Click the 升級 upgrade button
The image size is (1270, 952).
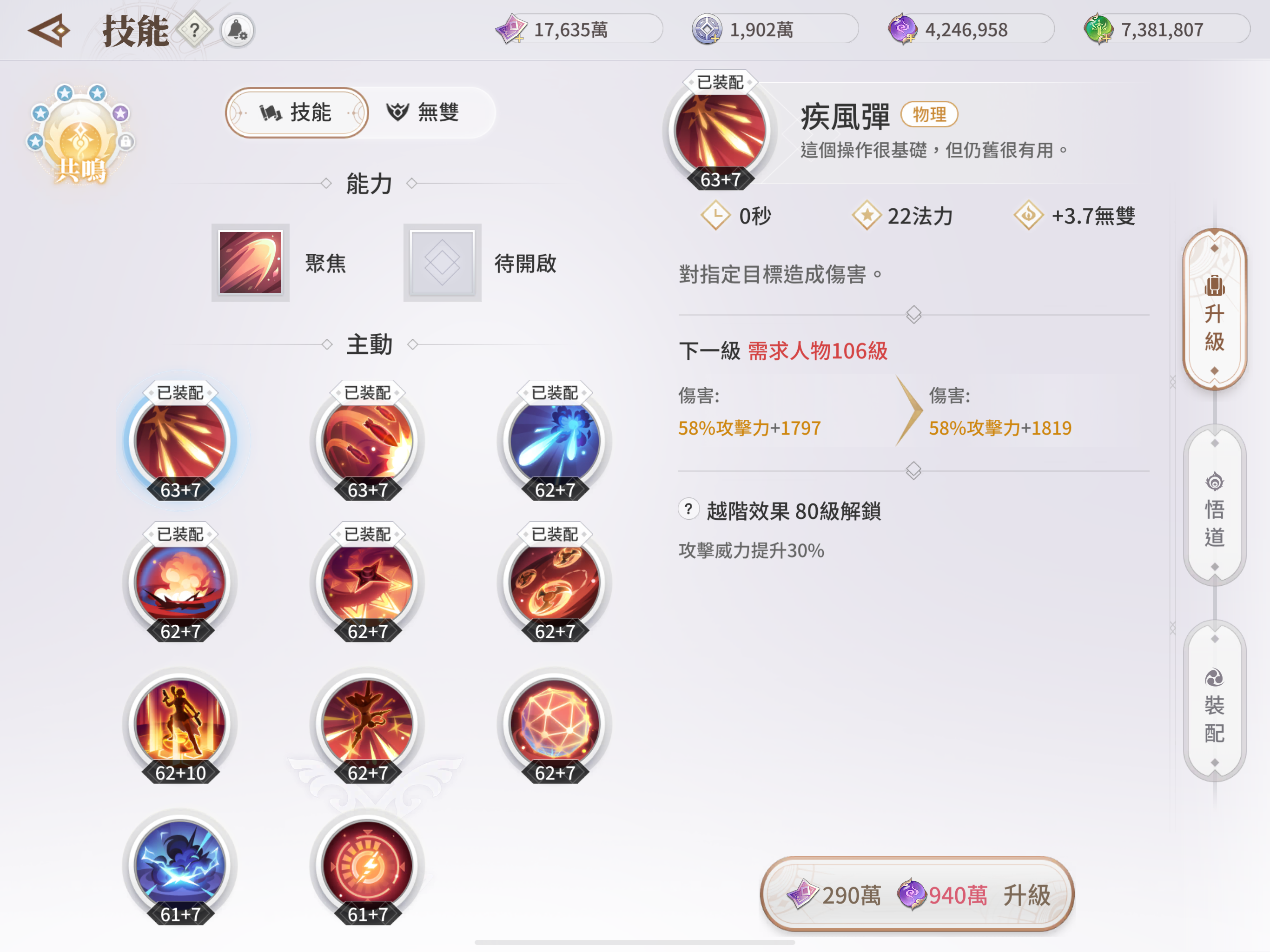(x=917, y=894)
